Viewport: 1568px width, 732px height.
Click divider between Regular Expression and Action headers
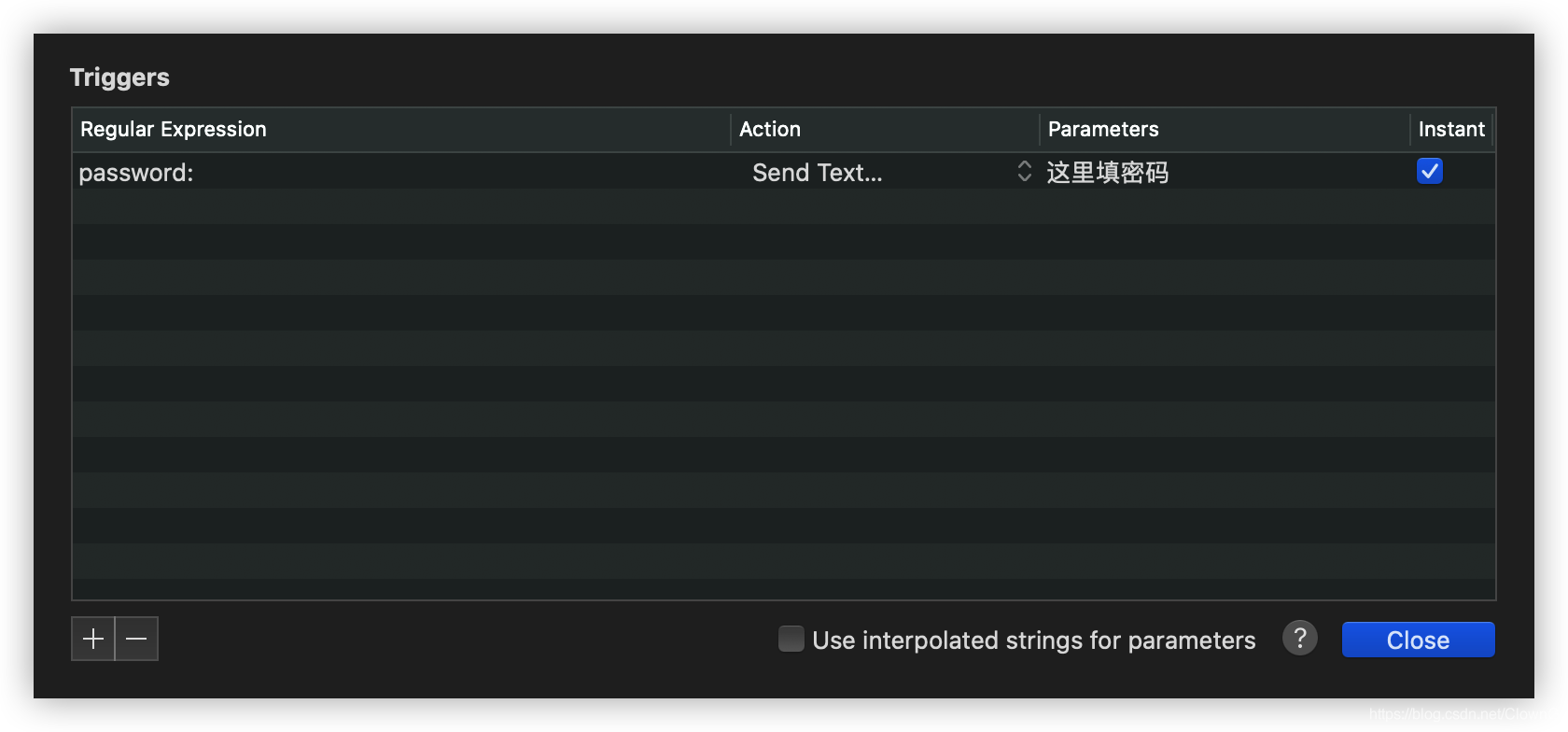(731, 130)
